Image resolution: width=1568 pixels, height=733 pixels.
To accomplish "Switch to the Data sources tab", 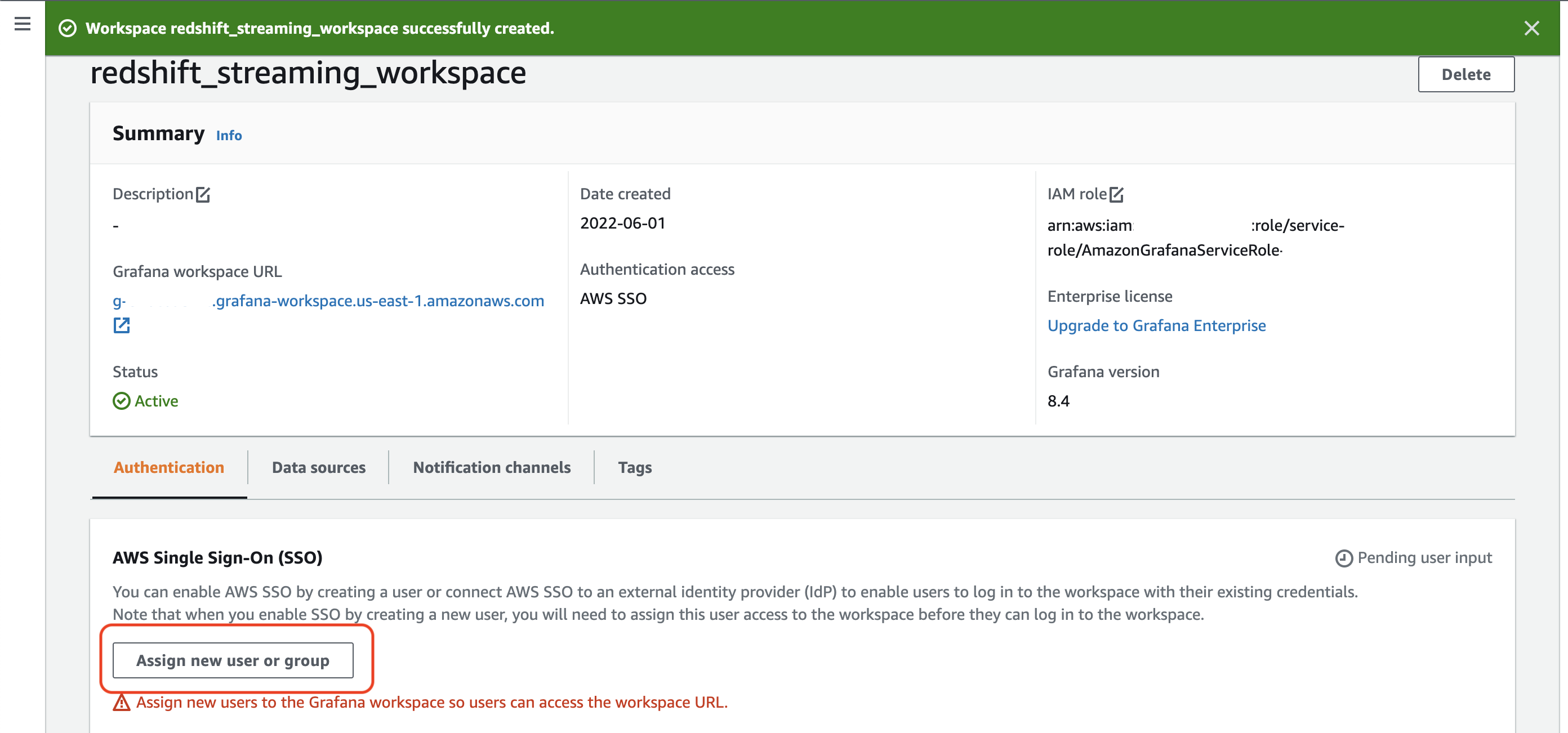I will (318, 467).
